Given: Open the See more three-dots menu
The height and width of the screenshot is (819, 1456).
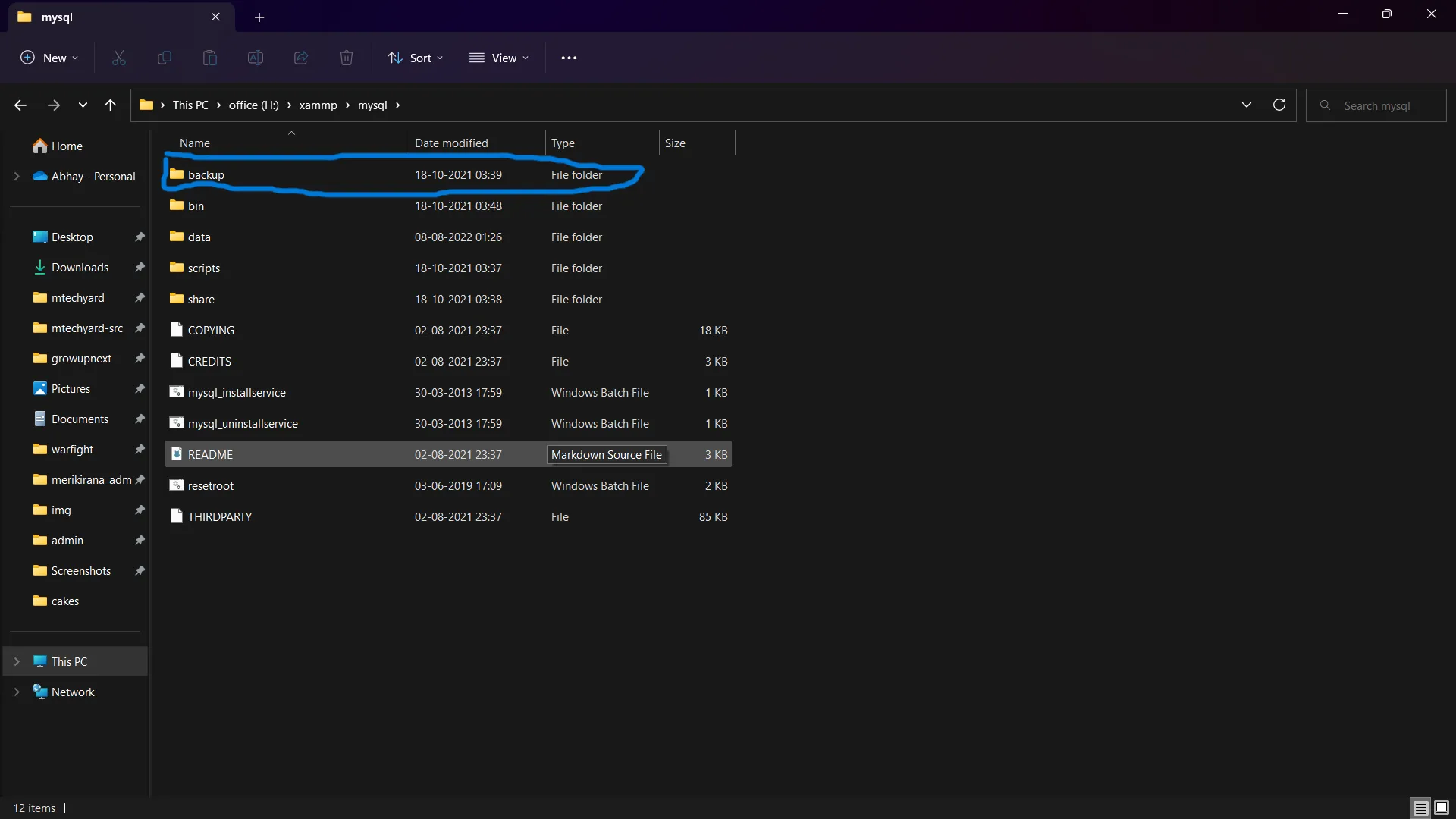Looking at the screenshot, I should [569, 58].
